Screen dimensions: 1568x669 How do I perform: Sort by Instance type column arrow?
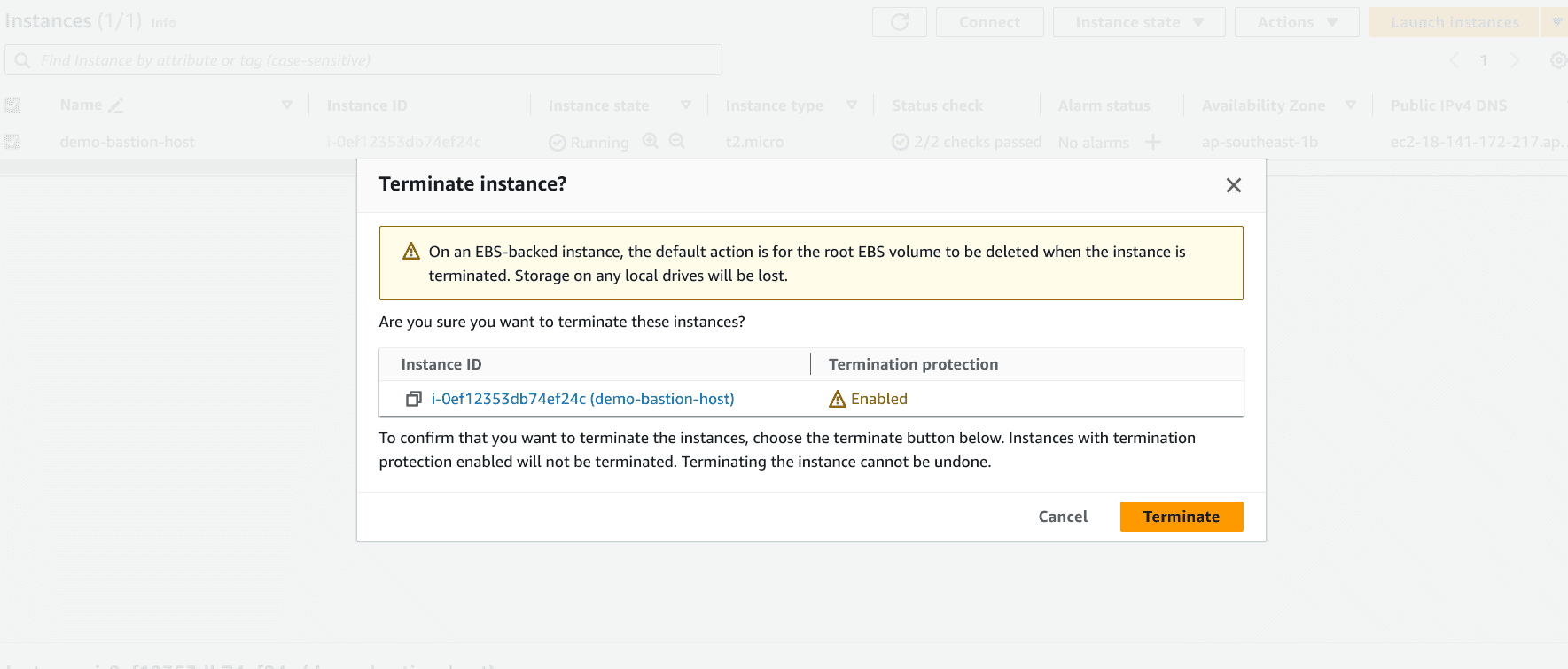tap(852, 105)
